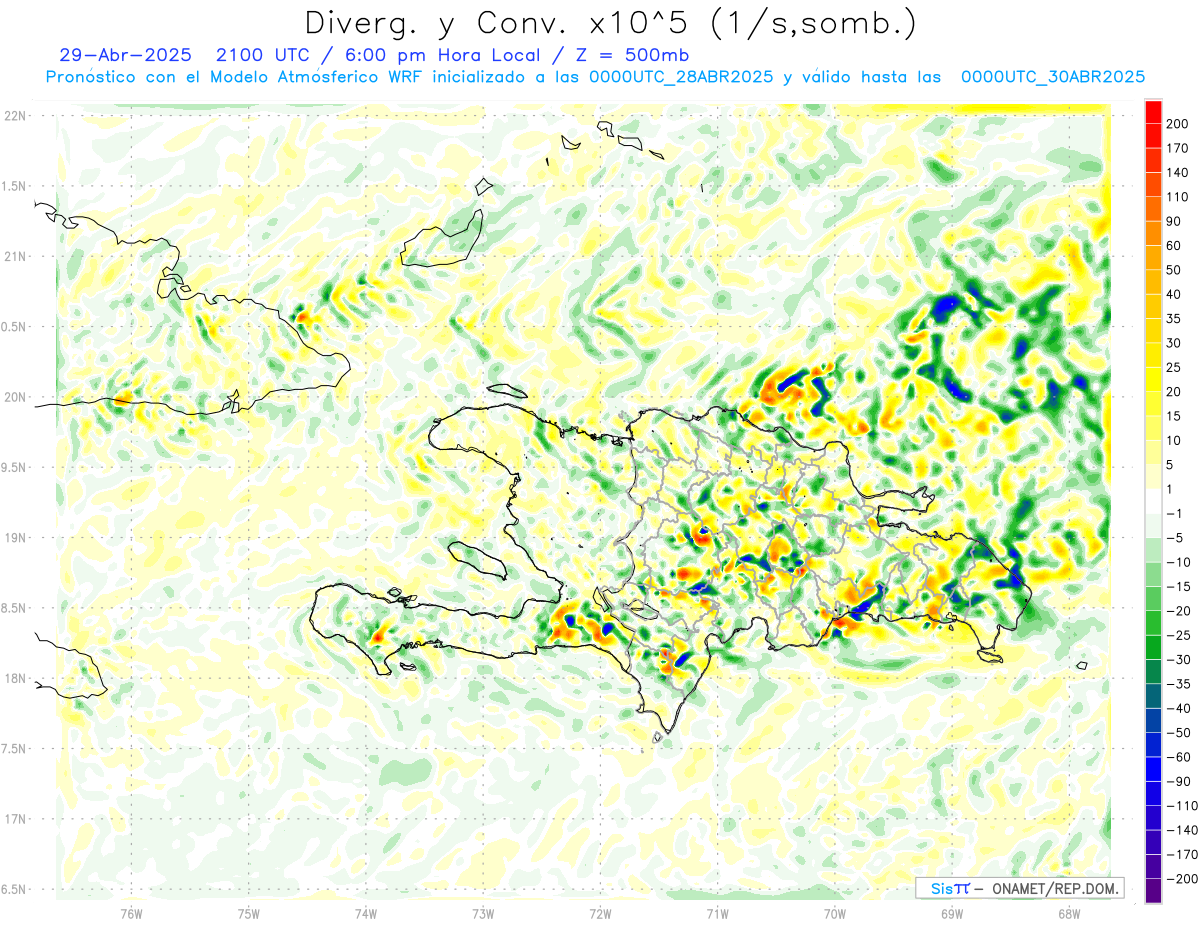
Task: Click the negative '-170' colorbar label
Action: 1181,854
